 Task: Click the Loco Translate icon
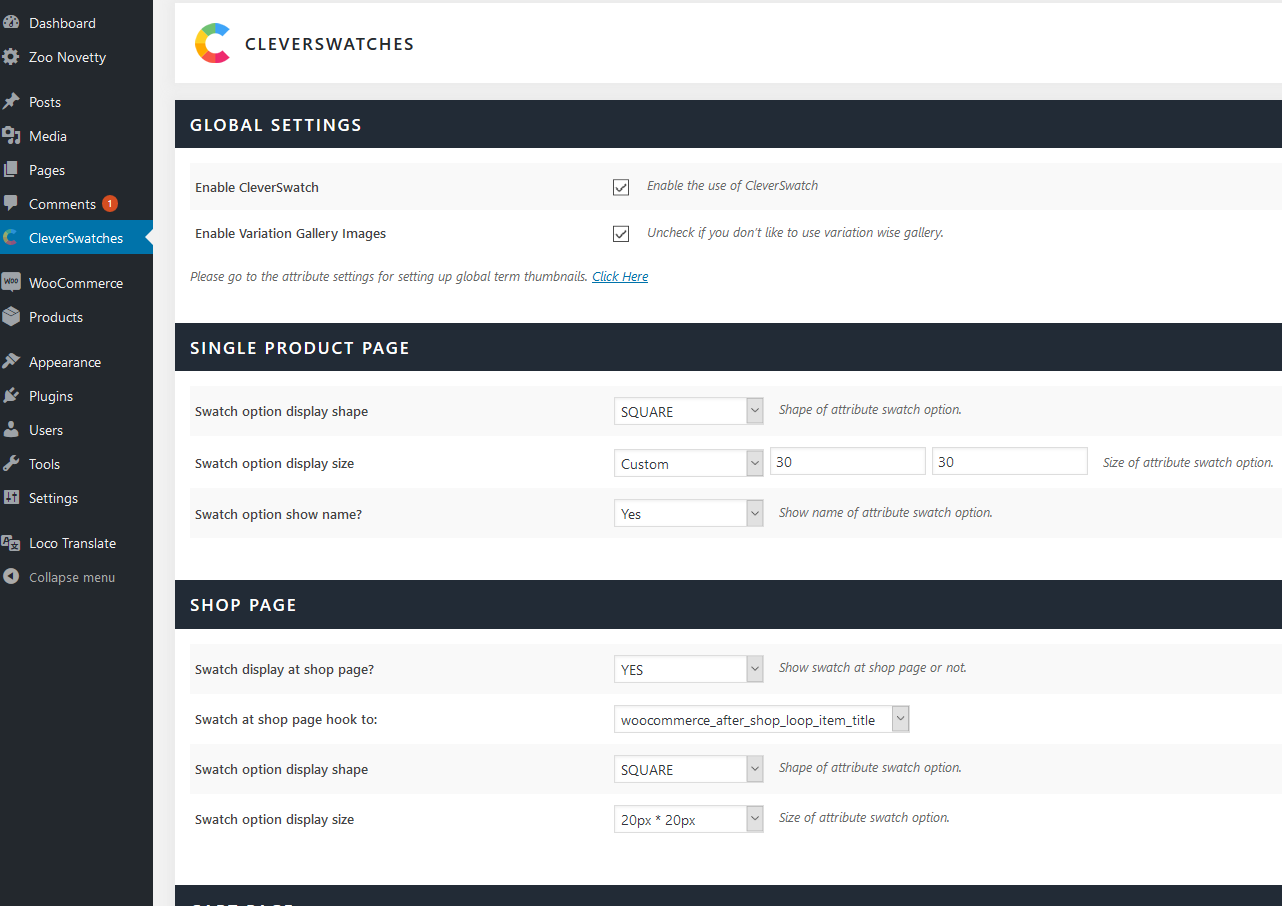coord(11,543)
